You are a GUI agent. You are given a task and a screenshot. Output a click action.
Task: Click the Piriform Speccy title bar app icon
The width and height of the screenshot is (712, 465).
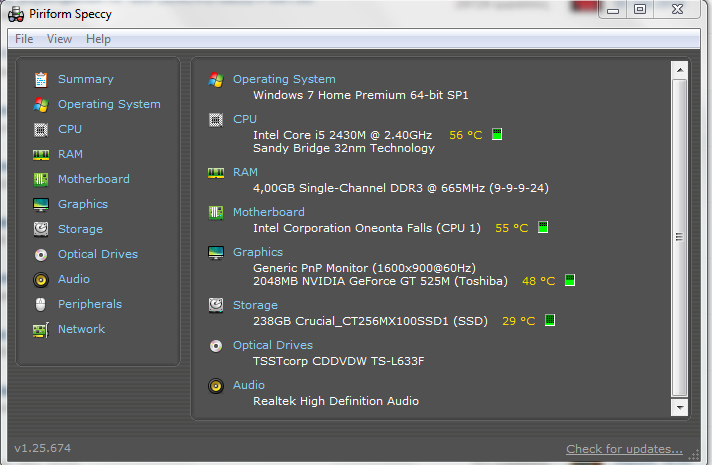click(x=16, y=14)
